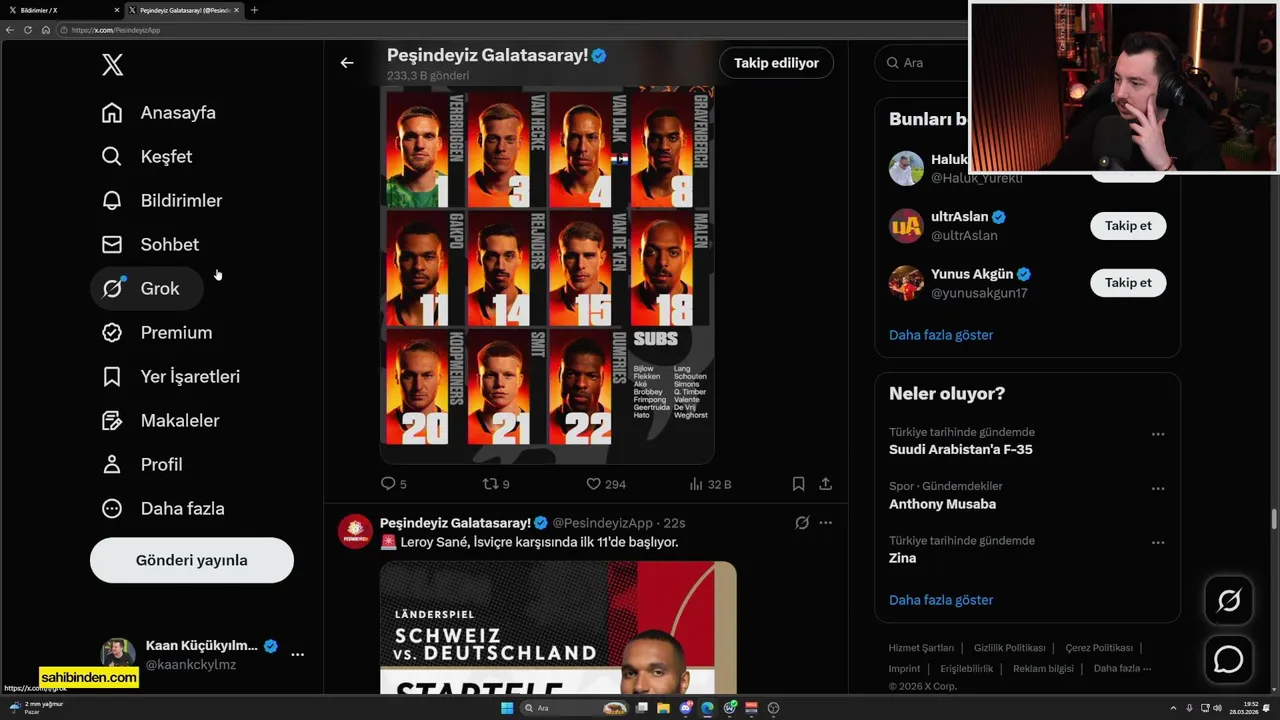Open Bildirimler notifications
This screenshot has width=1280, height=720.
162,201
